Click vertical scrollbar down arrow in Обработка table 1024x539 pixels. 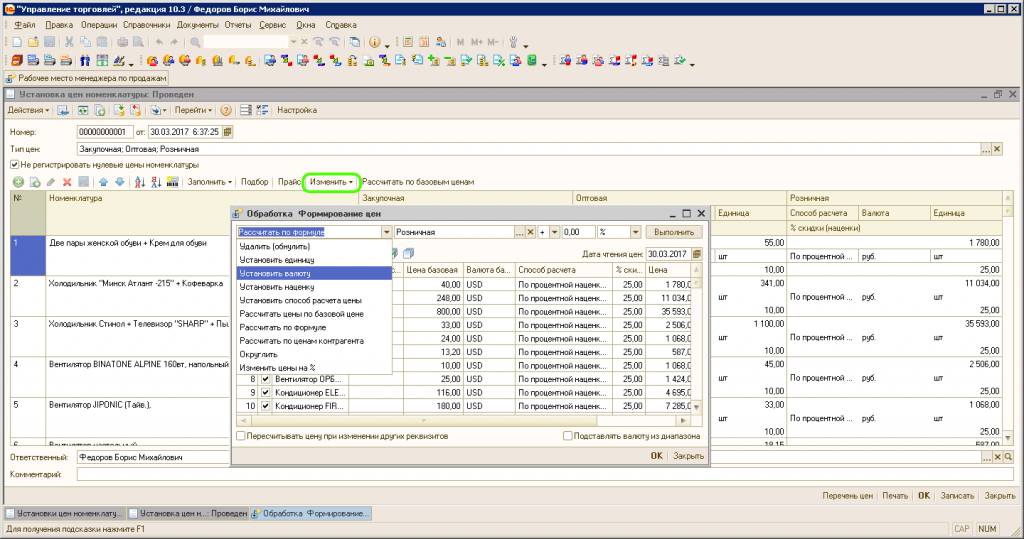click(696, 407)
